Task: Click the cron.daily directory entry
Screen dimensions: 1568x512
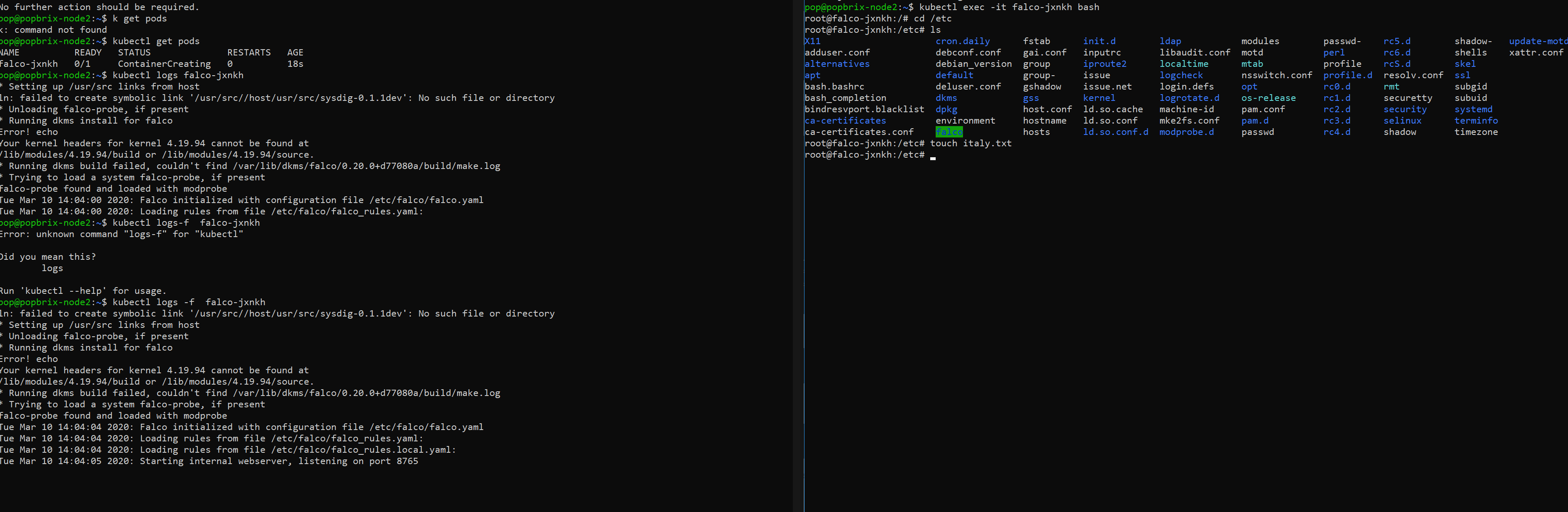Action: (962, 41)
